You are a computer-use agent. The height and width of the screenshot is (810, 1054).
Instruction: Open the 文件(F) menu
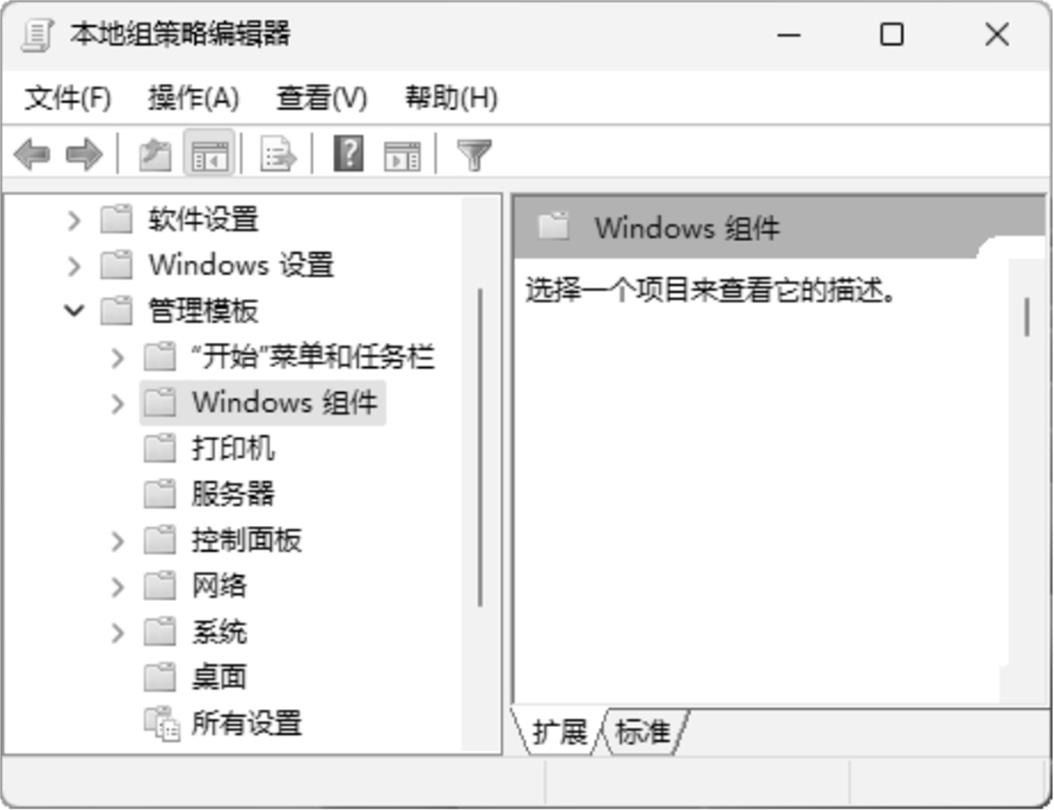(x=68, y=98)
